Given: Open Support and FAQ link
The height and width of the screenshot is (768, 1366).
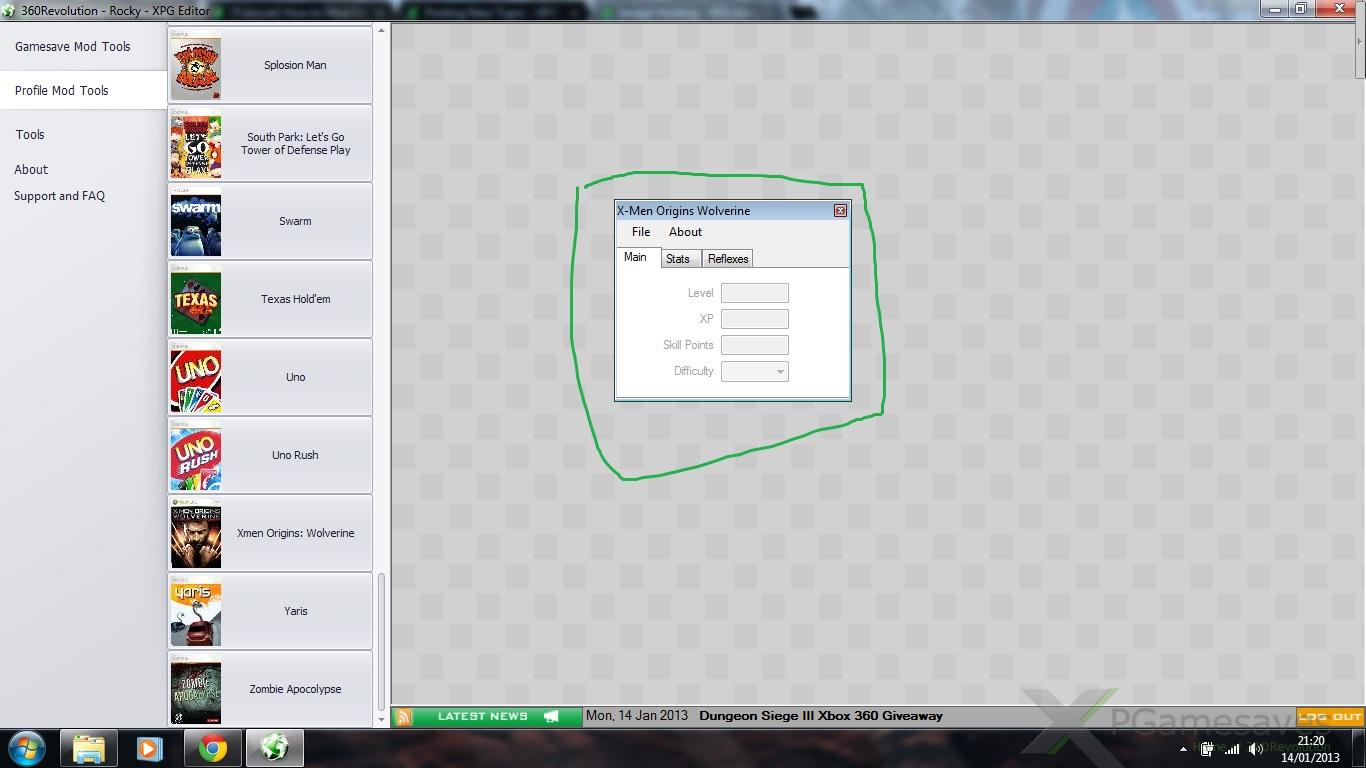Looking at the screenshot, I should click(59, 196).
